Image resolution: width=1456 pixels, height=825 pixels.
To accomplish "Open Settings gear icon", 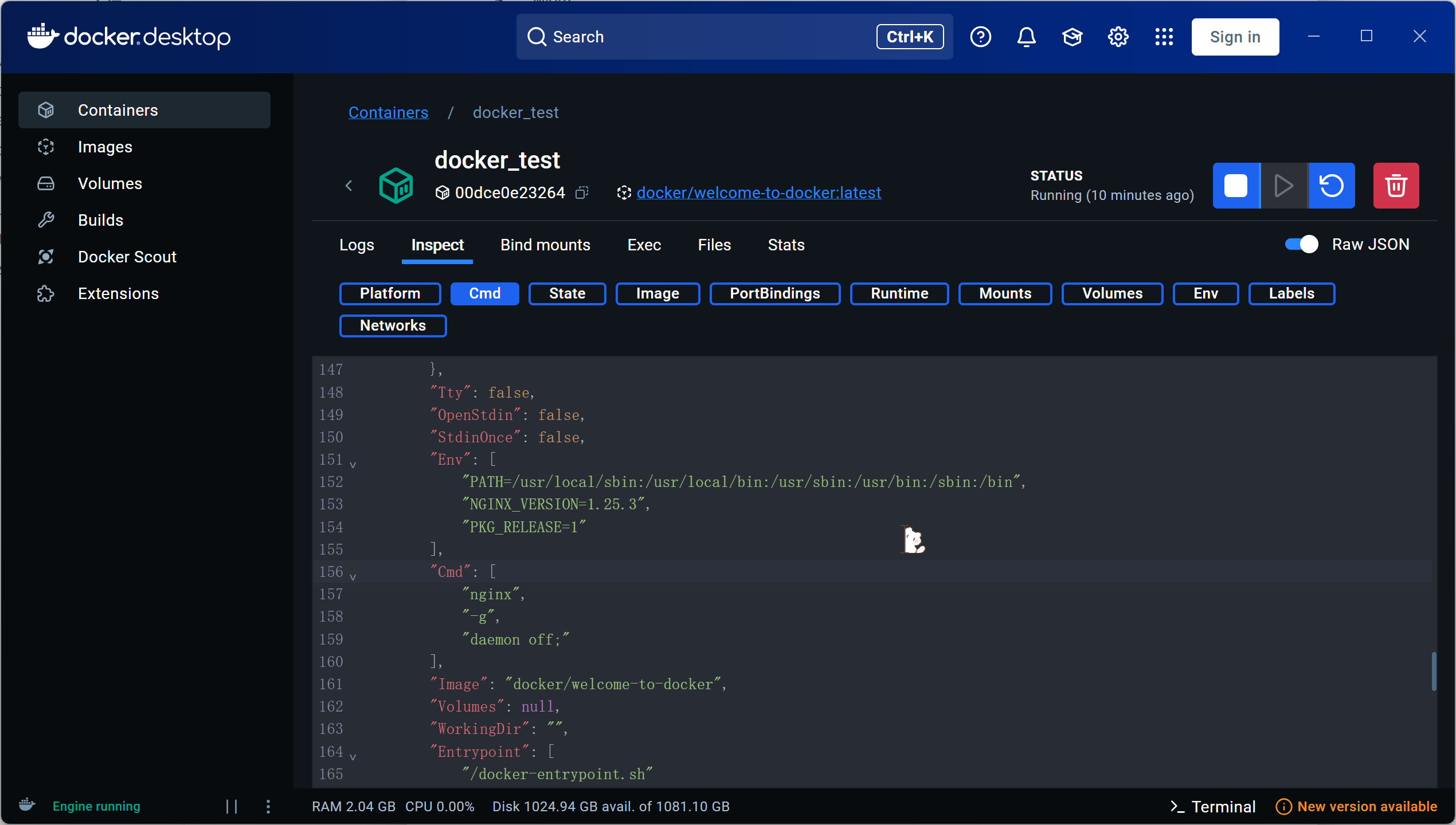I will pos(1118,37).
